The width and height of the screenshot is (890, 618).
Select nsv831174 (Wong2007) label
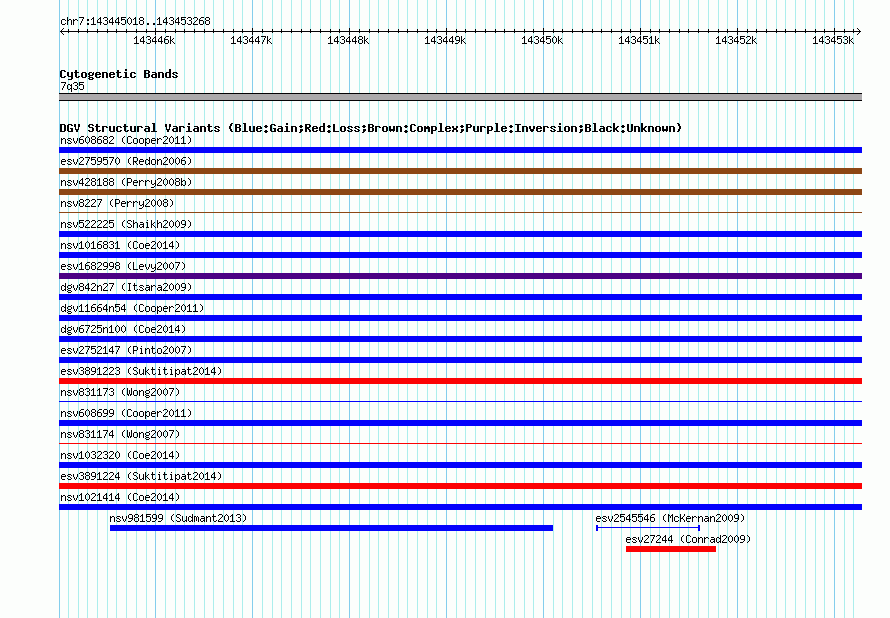120,434
